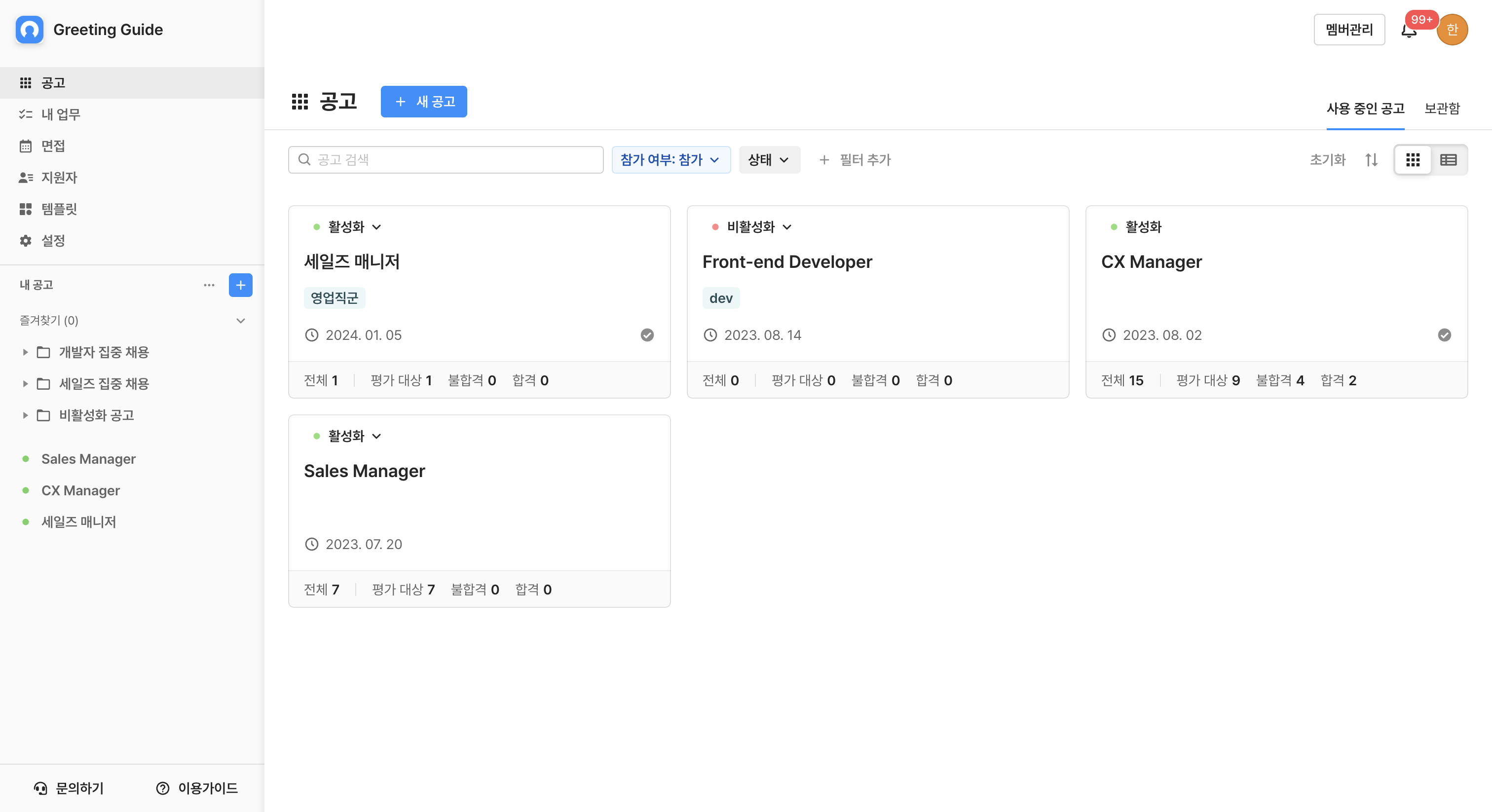This screenshot has height=812, width=1492.
Task: Open the Sales Manager card title
Action: tap(364, 471)
